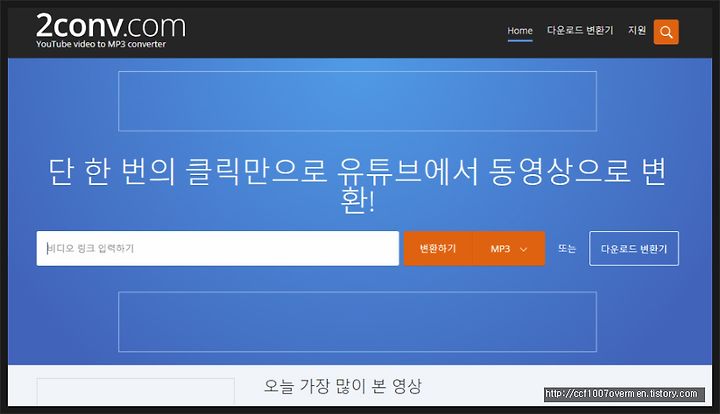720x414 pixels.
Task: Click the 또는 text beside the converter button
Action: (567, 248)
